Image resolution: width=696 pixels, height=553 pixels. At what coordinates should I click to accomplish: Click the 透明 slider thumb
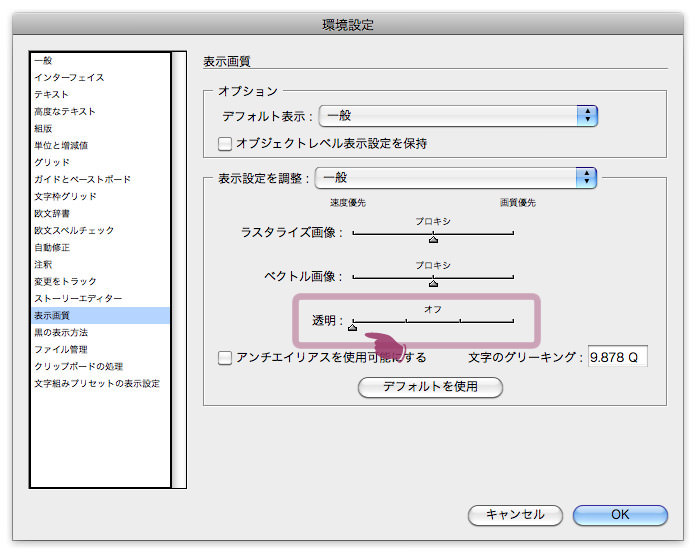click(352, 327)
